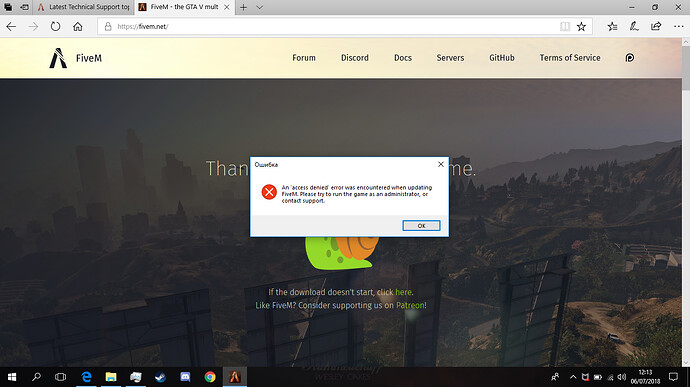
Task: Open the browser Settings and more menu
Action: tap(678, 26)
